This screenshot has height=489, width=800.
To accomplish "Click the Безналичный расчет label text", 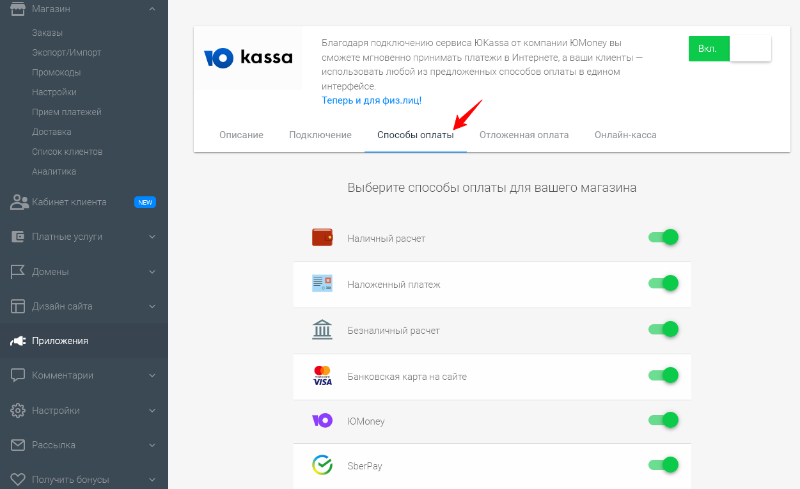I will click(393, 331).
